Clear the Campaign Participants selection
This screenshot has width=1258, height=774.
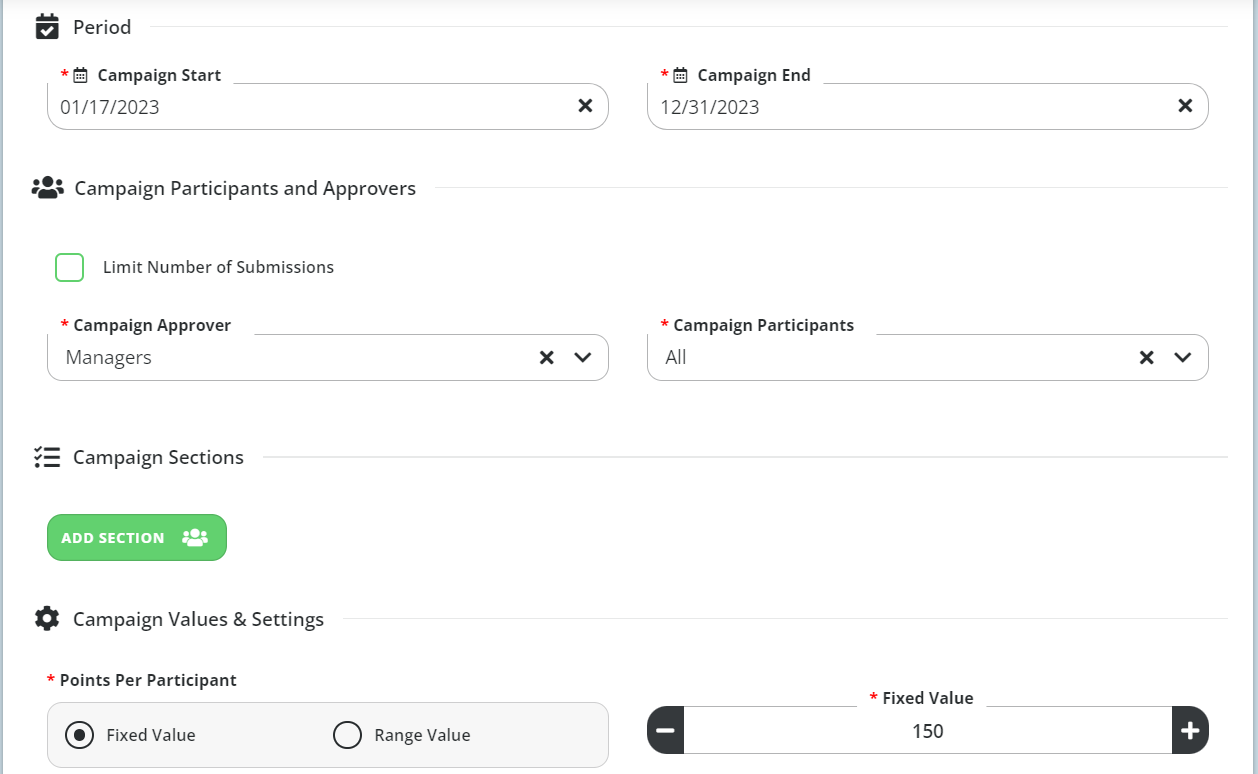(1147, 357)
